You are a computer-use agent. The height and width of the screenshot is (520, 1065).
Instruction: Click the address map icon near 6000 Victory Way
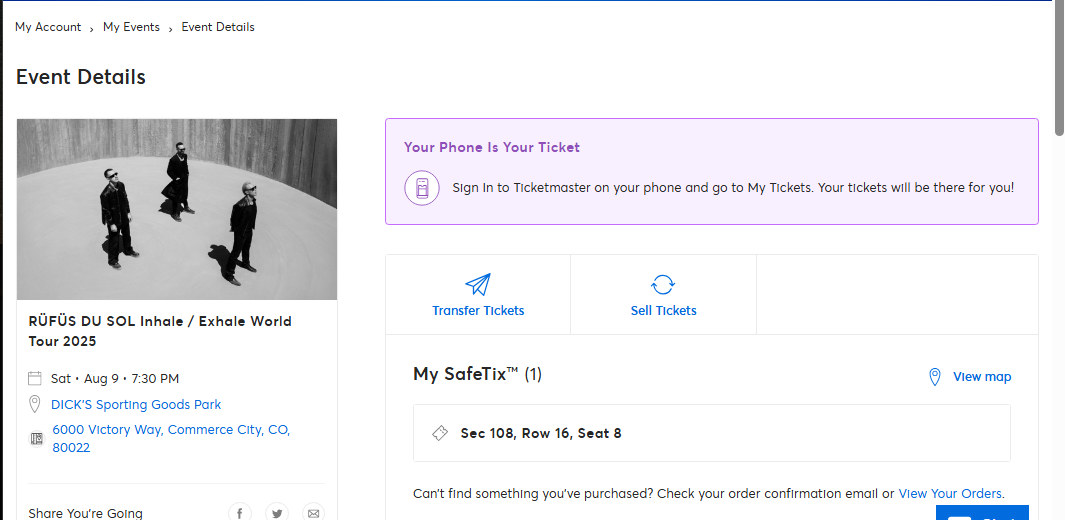[36, 439]
